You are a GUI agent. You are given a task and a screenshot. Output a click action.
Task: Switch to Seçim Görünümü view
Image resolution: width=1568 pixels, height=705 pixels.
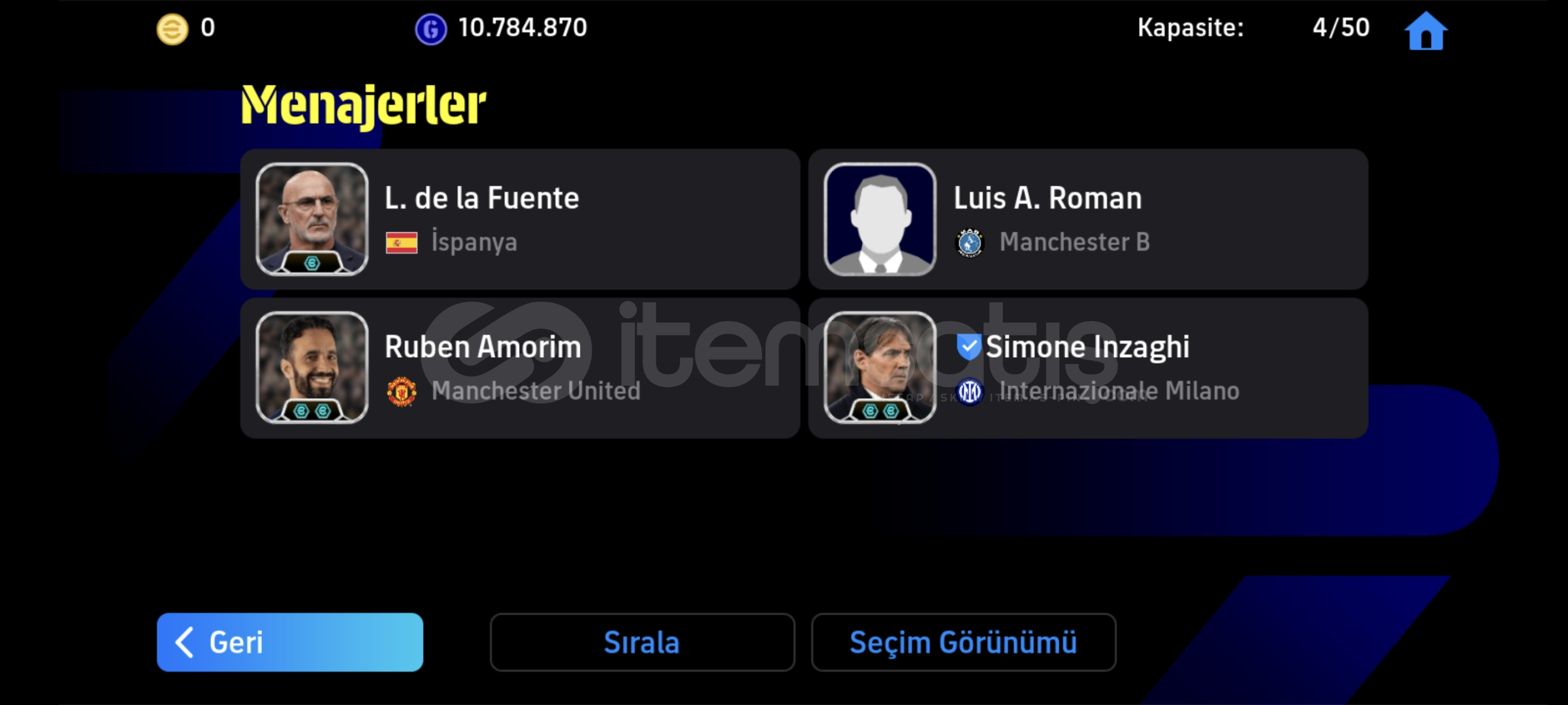(964, 642)
